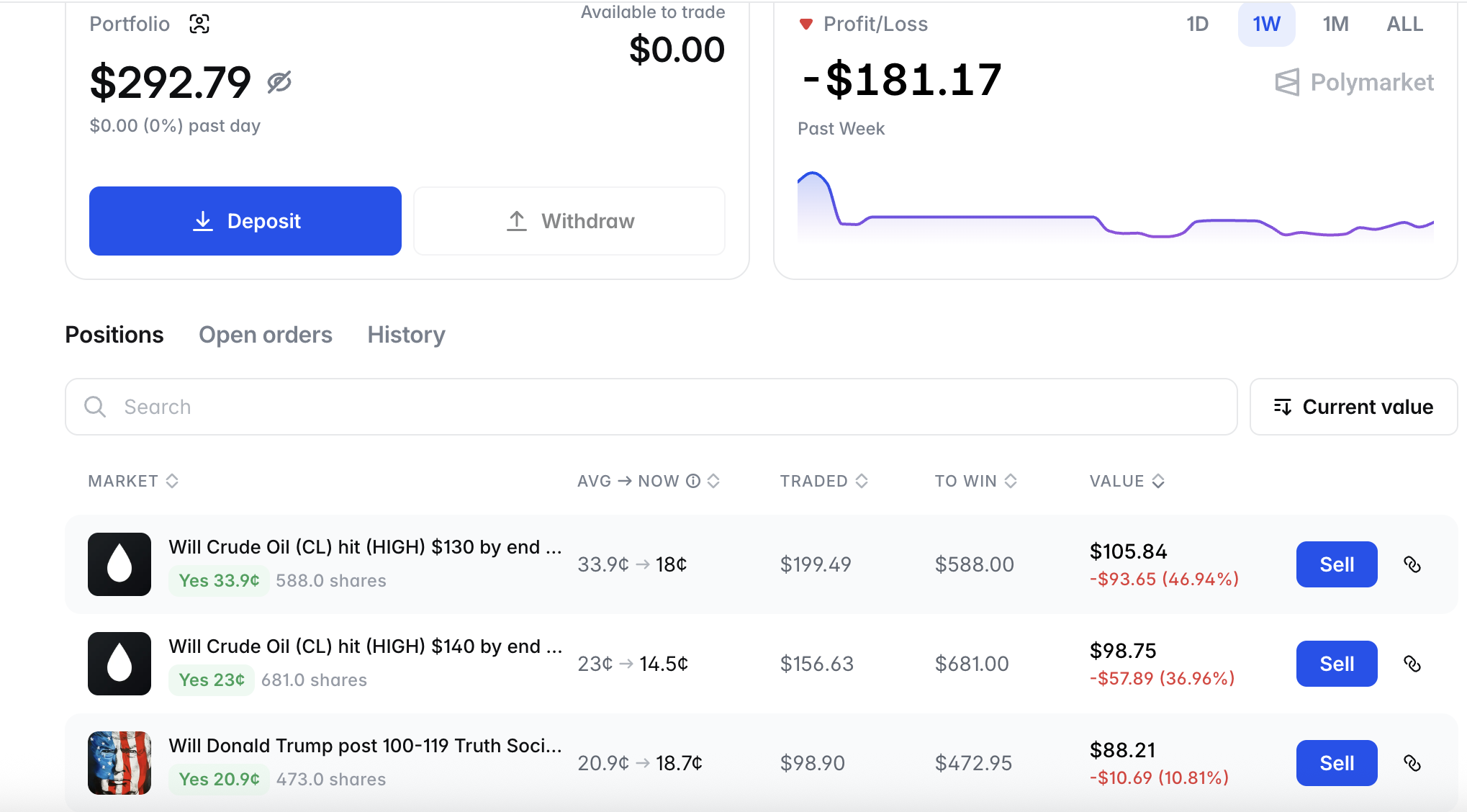Sort positions by VALUE column arrows
The image size is (1467, 812).
pyautogui.click(x=1157, y=481)
